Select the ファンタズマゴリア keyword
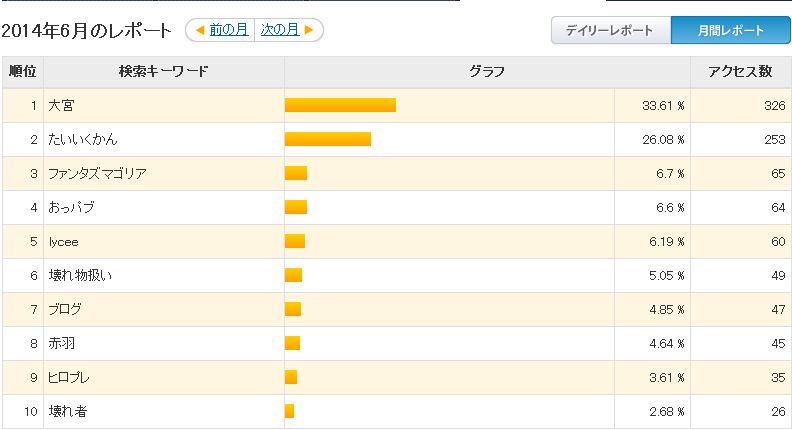 pos(97,174)
